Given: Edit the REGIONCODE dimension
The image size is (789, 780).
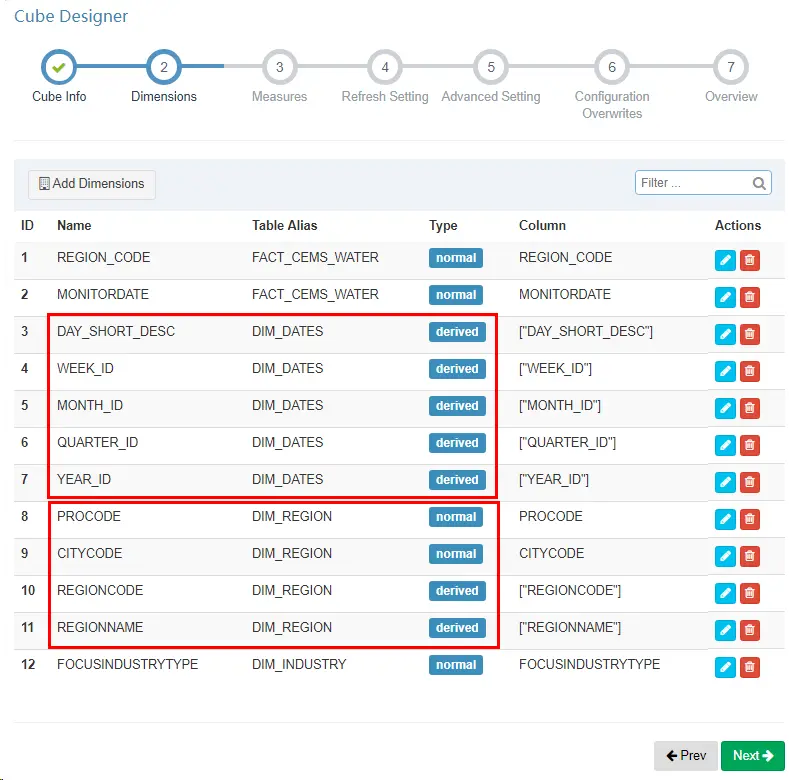Looking at the screenshot, I should tap(725, 593).
